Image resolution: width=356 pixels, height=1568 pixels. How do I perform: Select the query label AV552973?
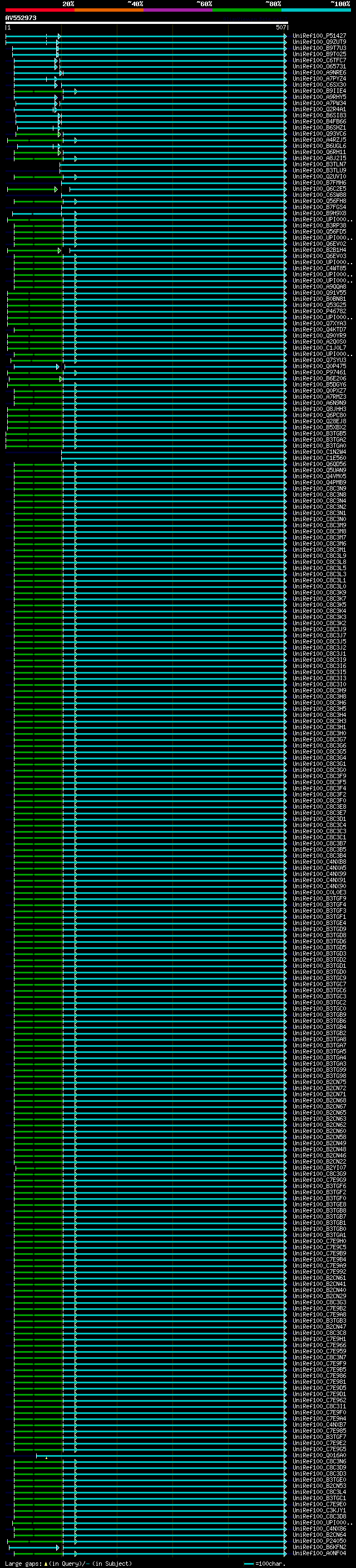21,18
